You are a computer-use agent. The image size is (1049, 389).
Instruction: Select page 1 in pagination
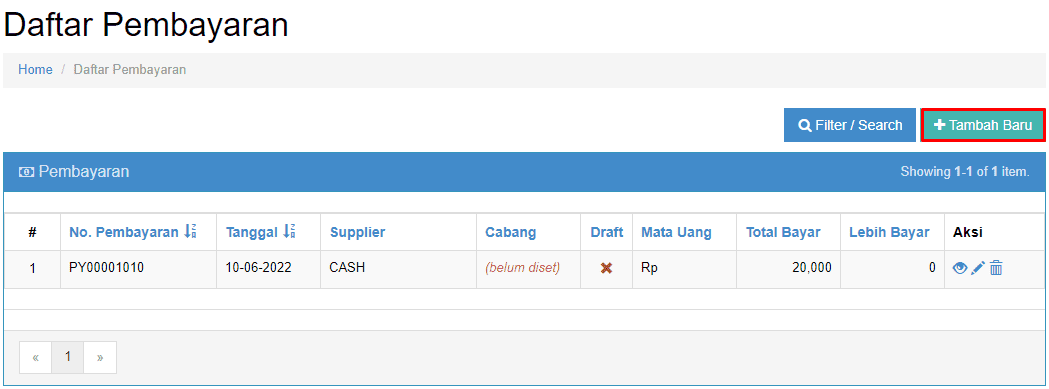[68, 358]
